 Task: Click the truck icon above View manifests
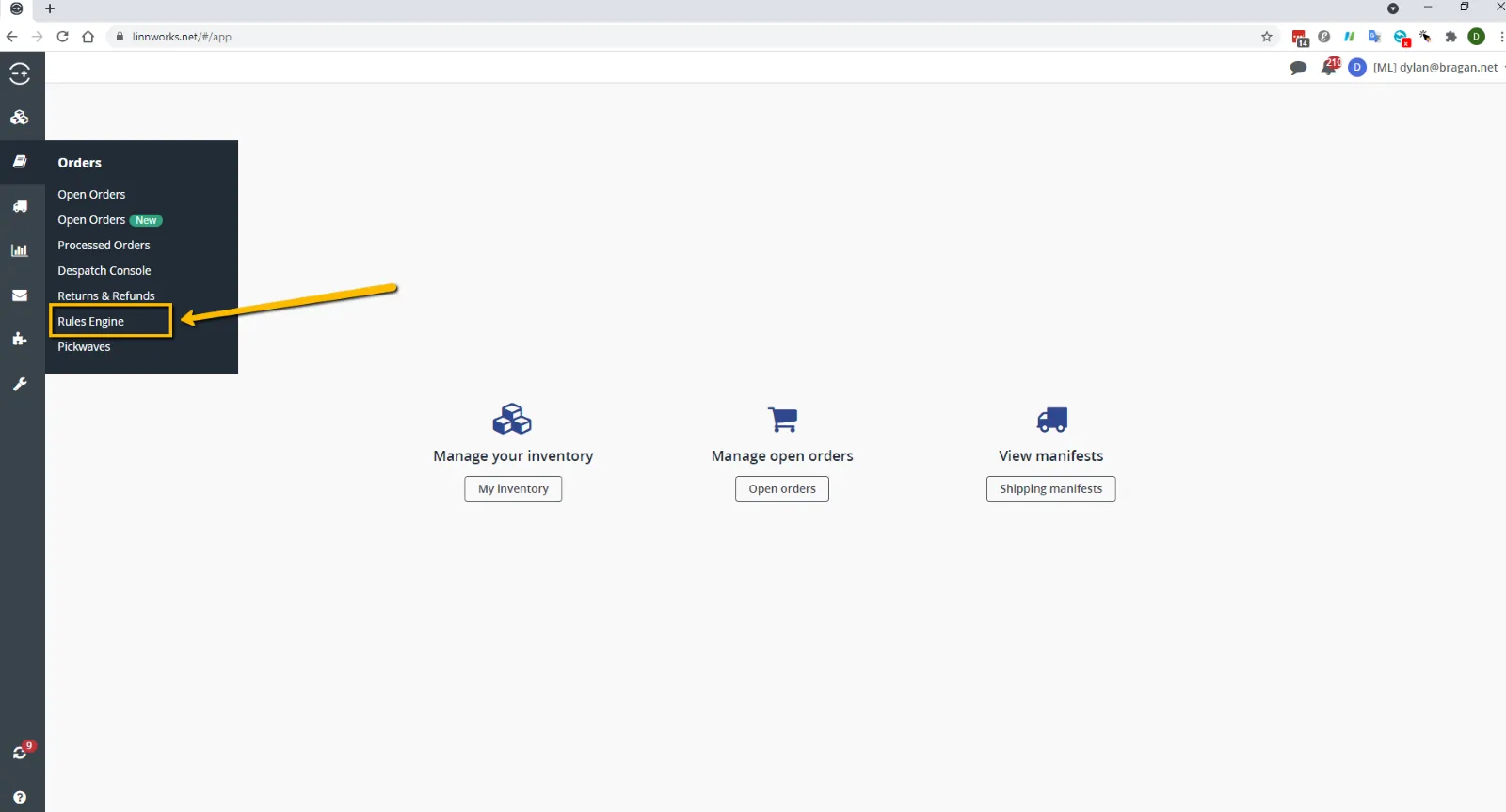[1051, 419]
